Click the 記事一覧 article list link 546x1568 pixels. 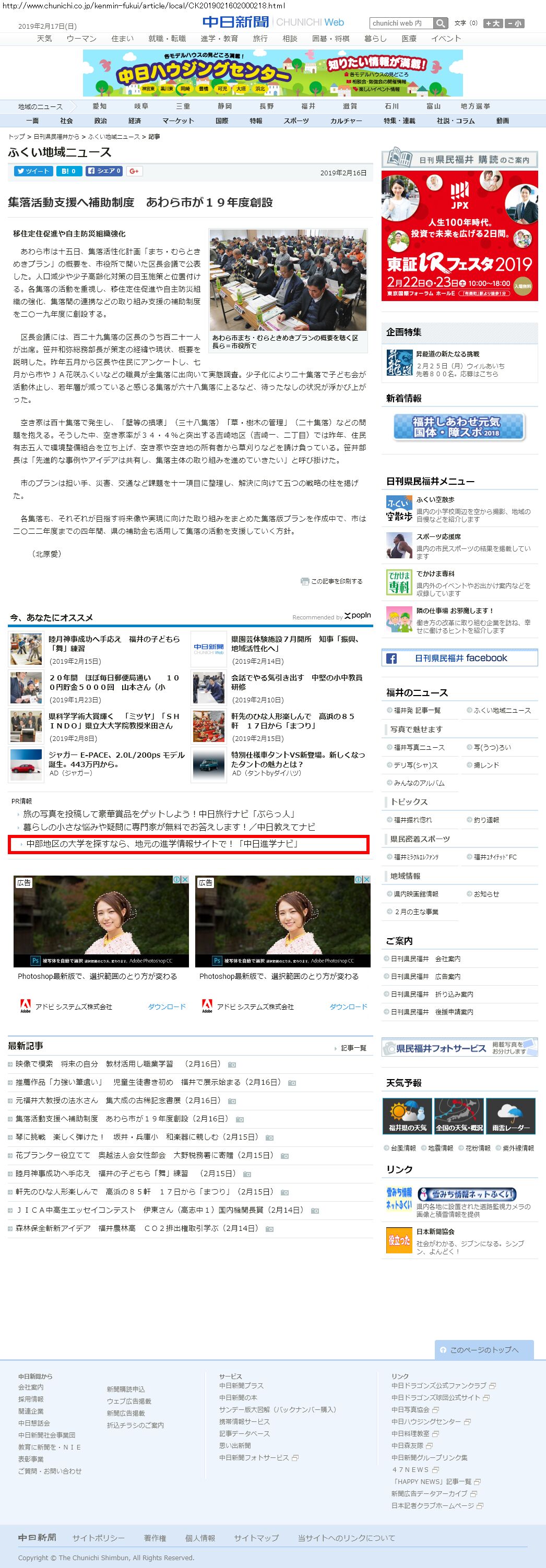pyautogui.click(x=353, y=1048)
